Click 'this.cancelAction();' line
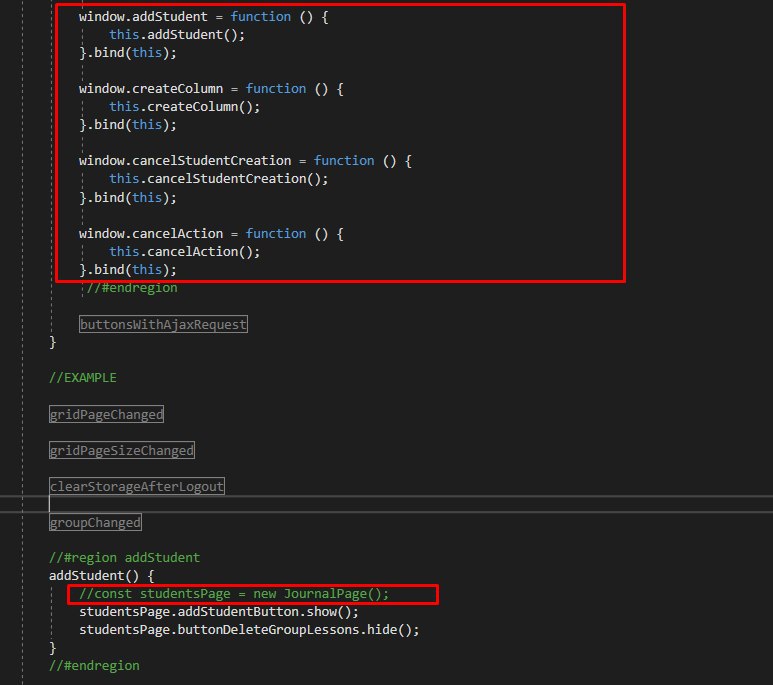The image size is (773, 685). (x=184, y=252)
